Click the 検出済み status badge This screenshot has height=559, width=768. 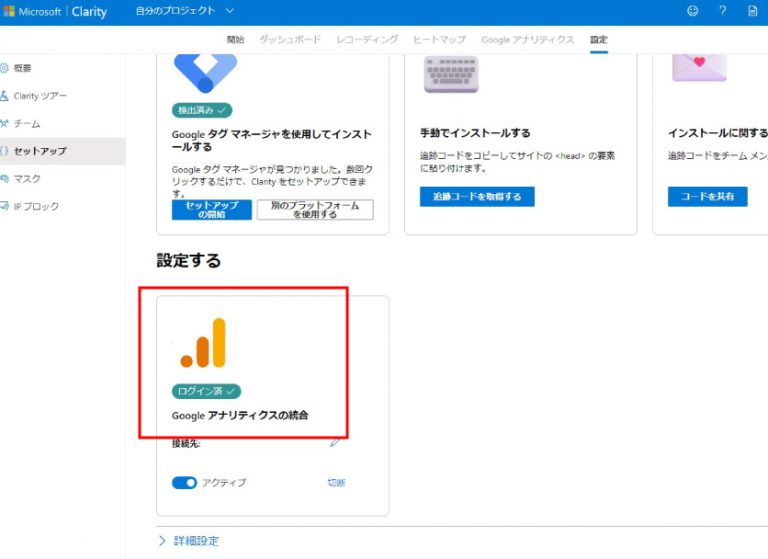202,110
